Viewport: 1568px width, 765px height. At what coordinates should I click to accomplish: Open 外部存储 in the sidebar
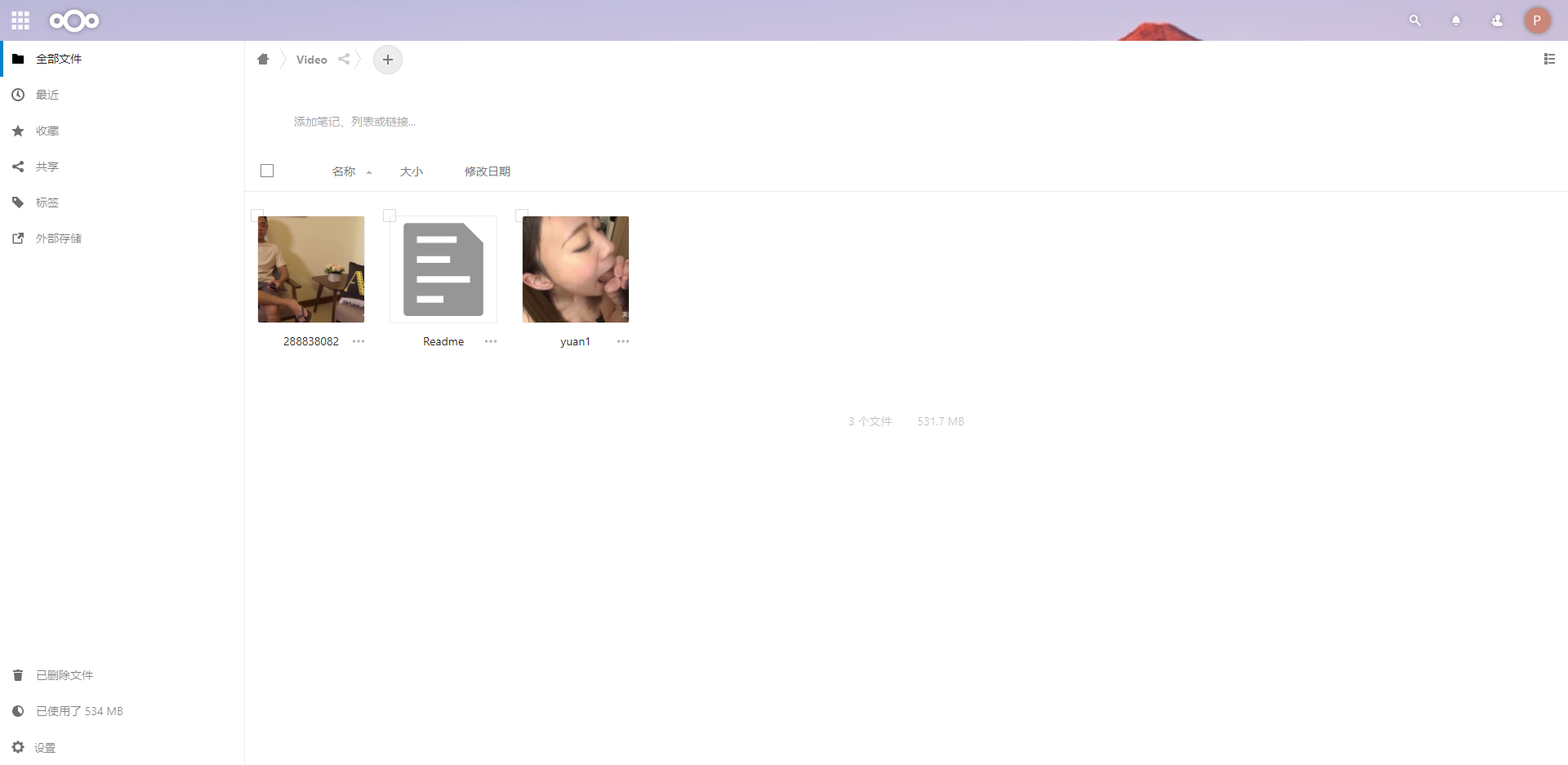(57, 238)
